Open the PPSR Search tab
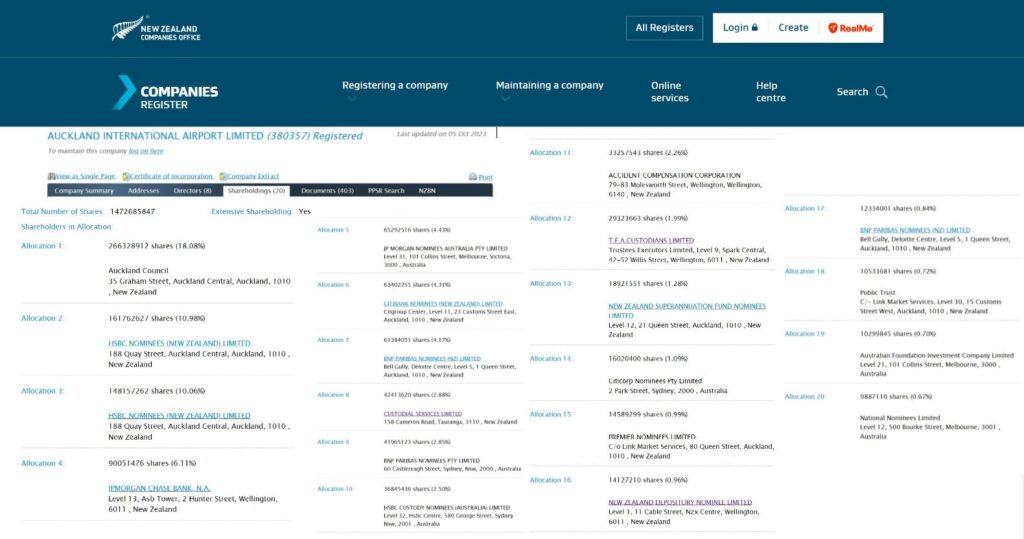The height and width of the screenshot is (539, 1024). 386,191
